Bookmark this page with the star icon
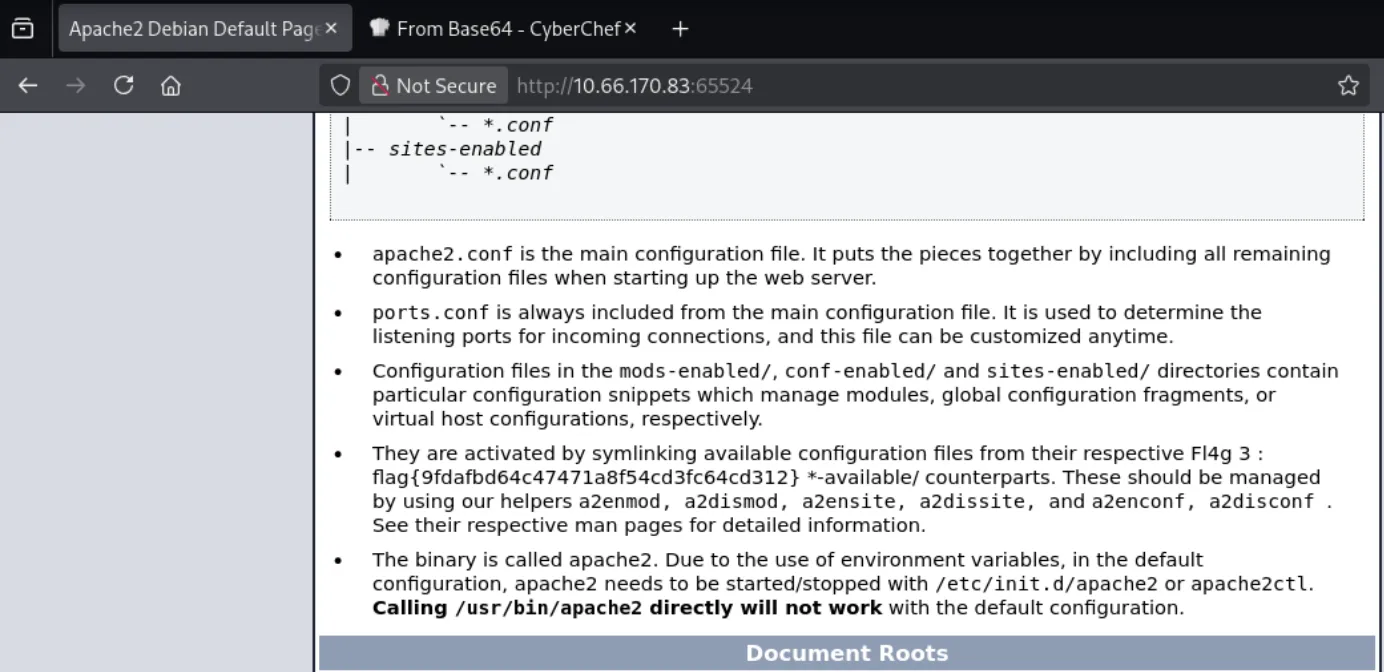 pos(1348,86)
